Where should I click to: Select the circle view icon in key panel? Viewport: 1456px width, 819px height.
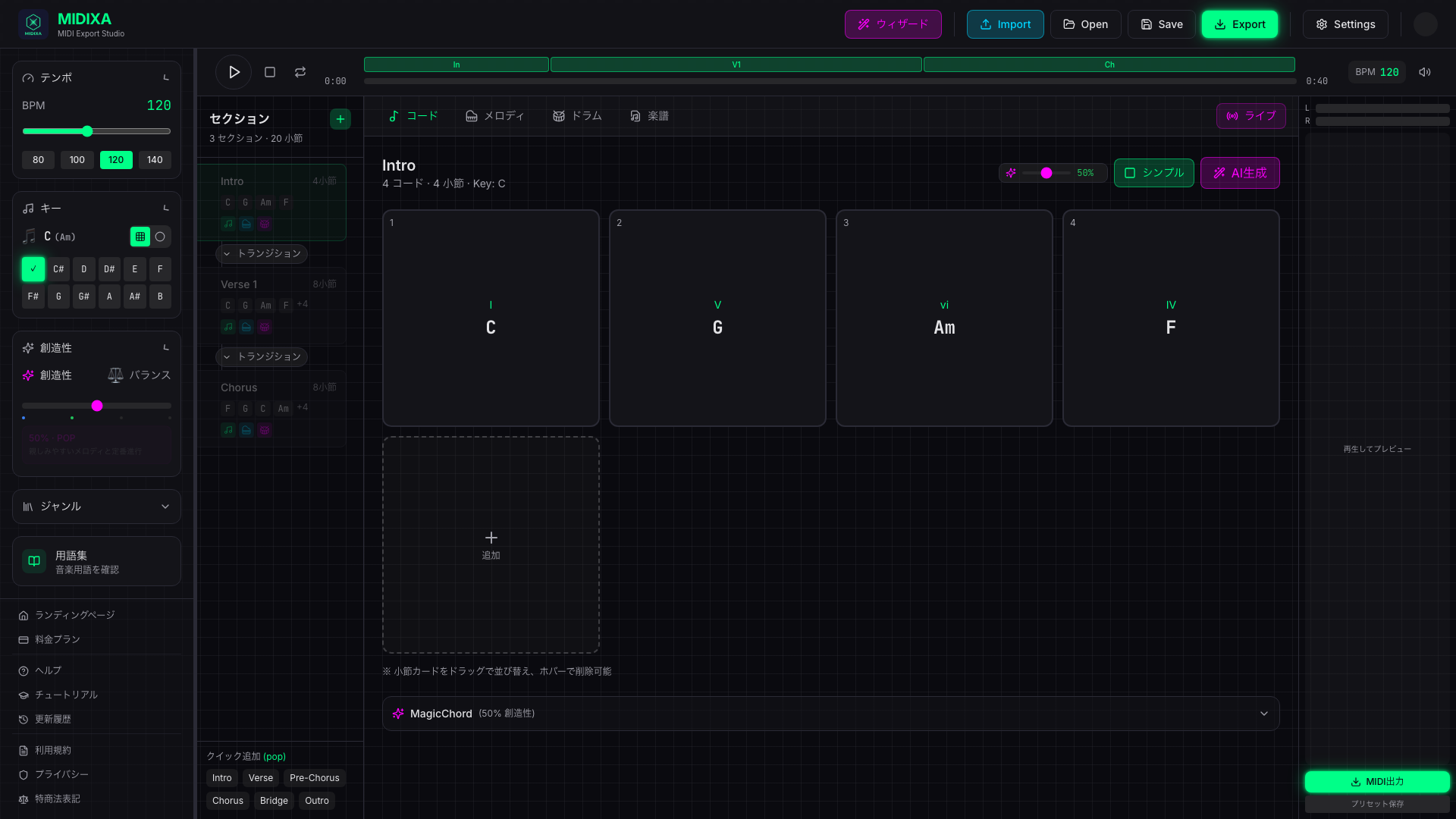(x=160, y=237)
